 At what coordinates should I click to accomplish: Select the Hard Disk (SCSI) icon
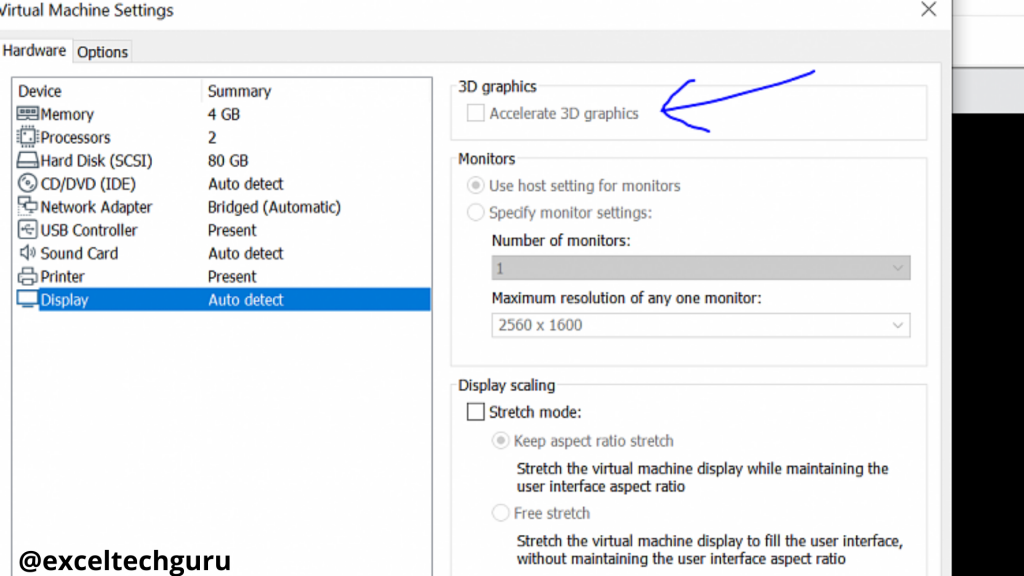coord(27,160)
